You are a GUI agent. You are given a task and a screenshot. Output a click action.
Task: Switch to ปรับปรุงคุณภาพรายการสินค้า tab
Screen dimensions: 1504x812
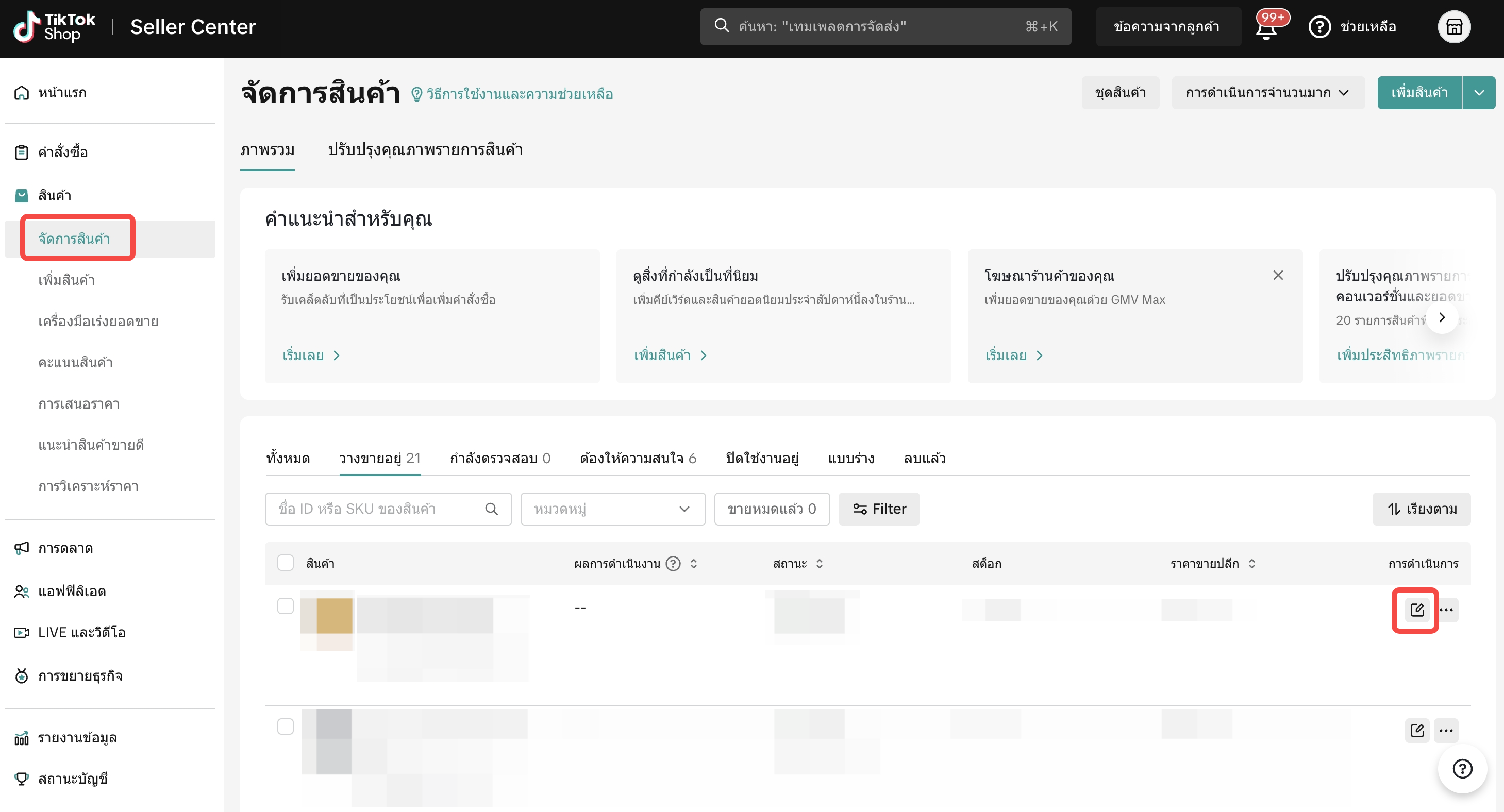point(425,150)
